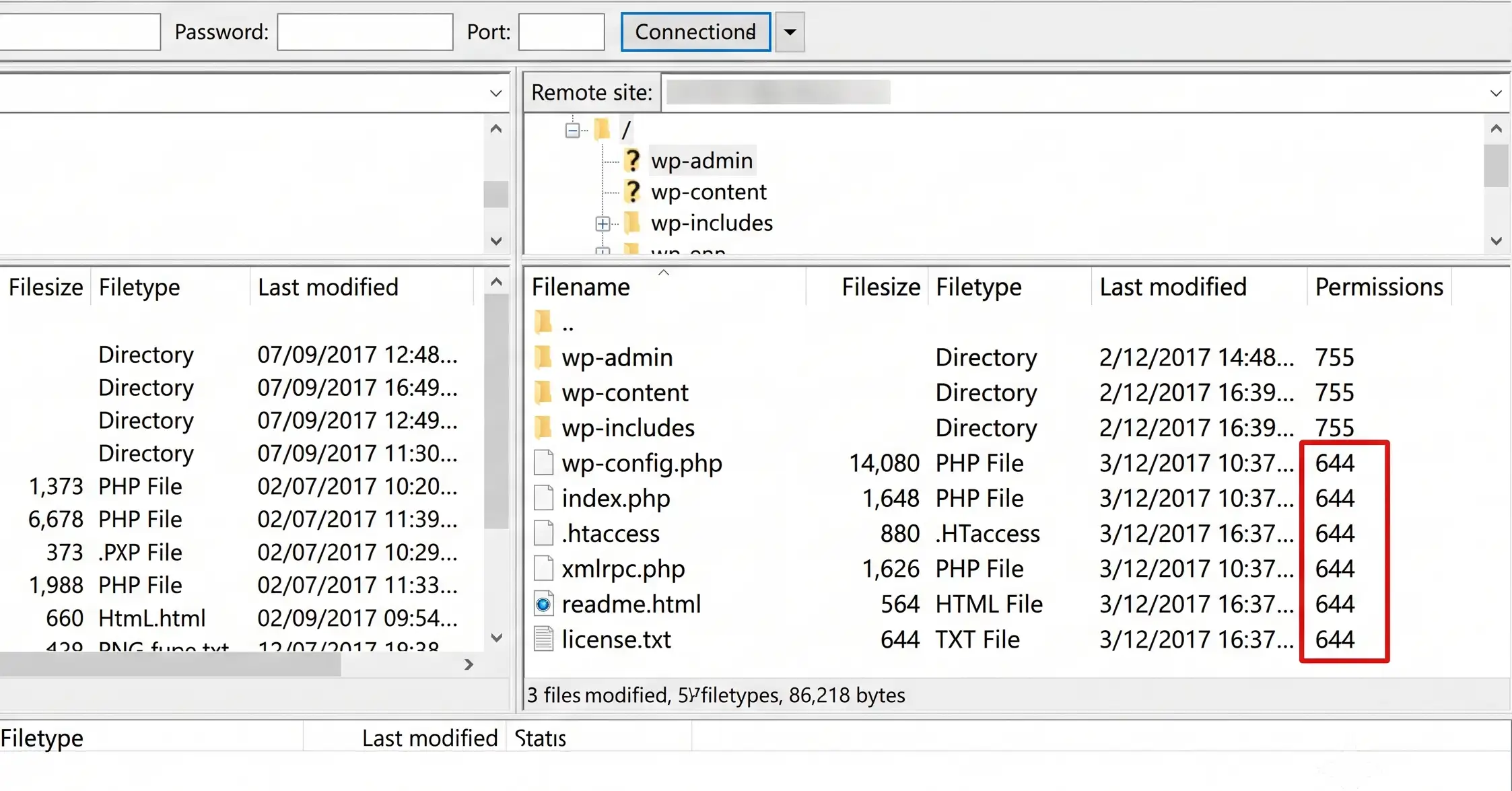The image size is (1512, 791).
Task: Focus the Password input field
Action: [x=365, y=32]
